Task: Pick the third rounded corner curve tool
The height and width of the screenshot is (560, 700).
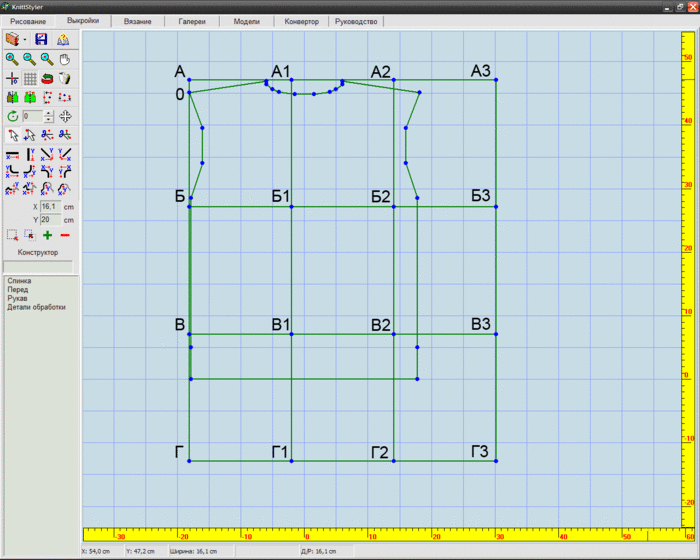Action: click(x=47, y=171)
